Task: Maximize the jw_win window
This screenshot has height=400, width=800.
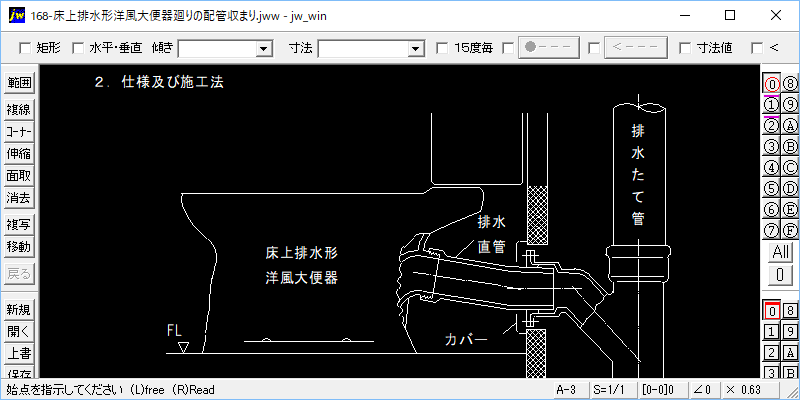Action: point(730,15)
